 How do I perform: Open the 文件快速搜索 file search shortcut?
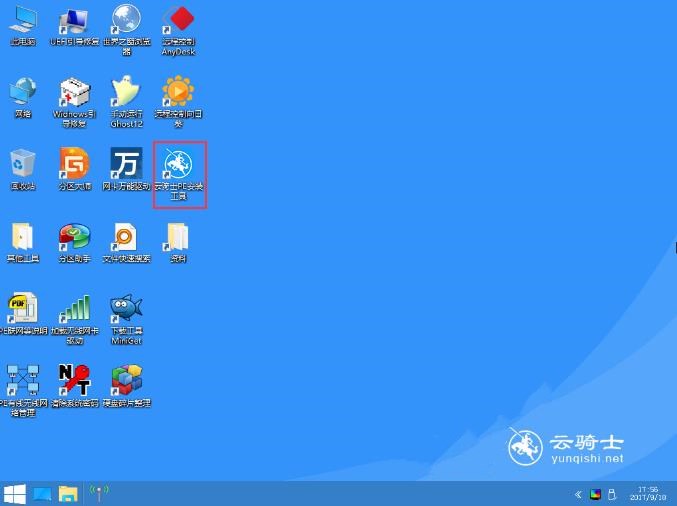tap(127, 243)
